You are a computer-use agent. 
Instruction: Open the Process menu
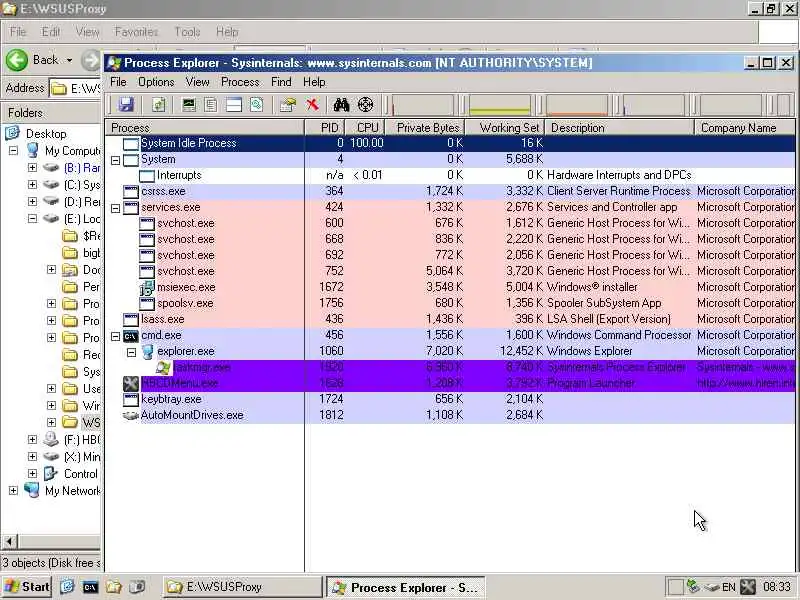click(x=240, y=82)
